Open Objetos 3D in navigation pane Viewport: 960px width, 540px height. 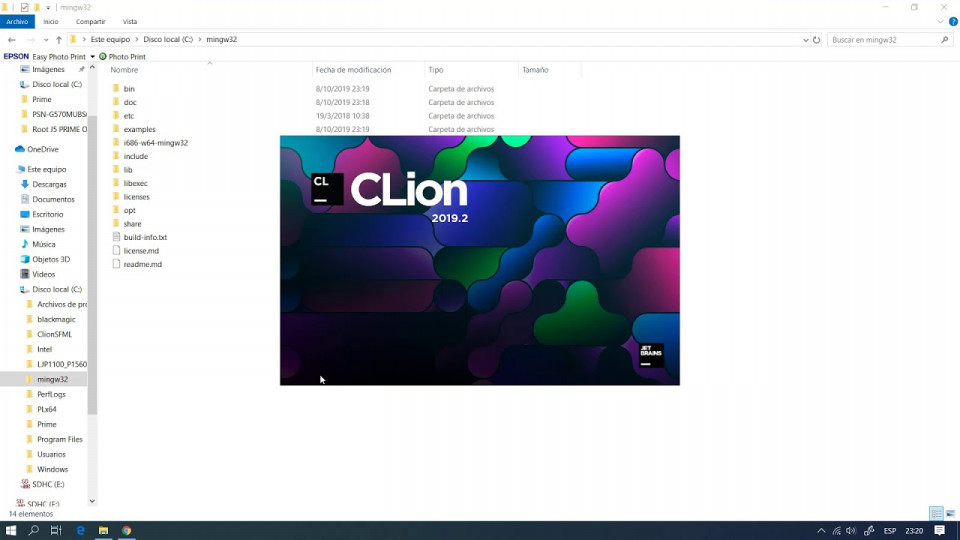pyautogui.click(x=51, y=259)
